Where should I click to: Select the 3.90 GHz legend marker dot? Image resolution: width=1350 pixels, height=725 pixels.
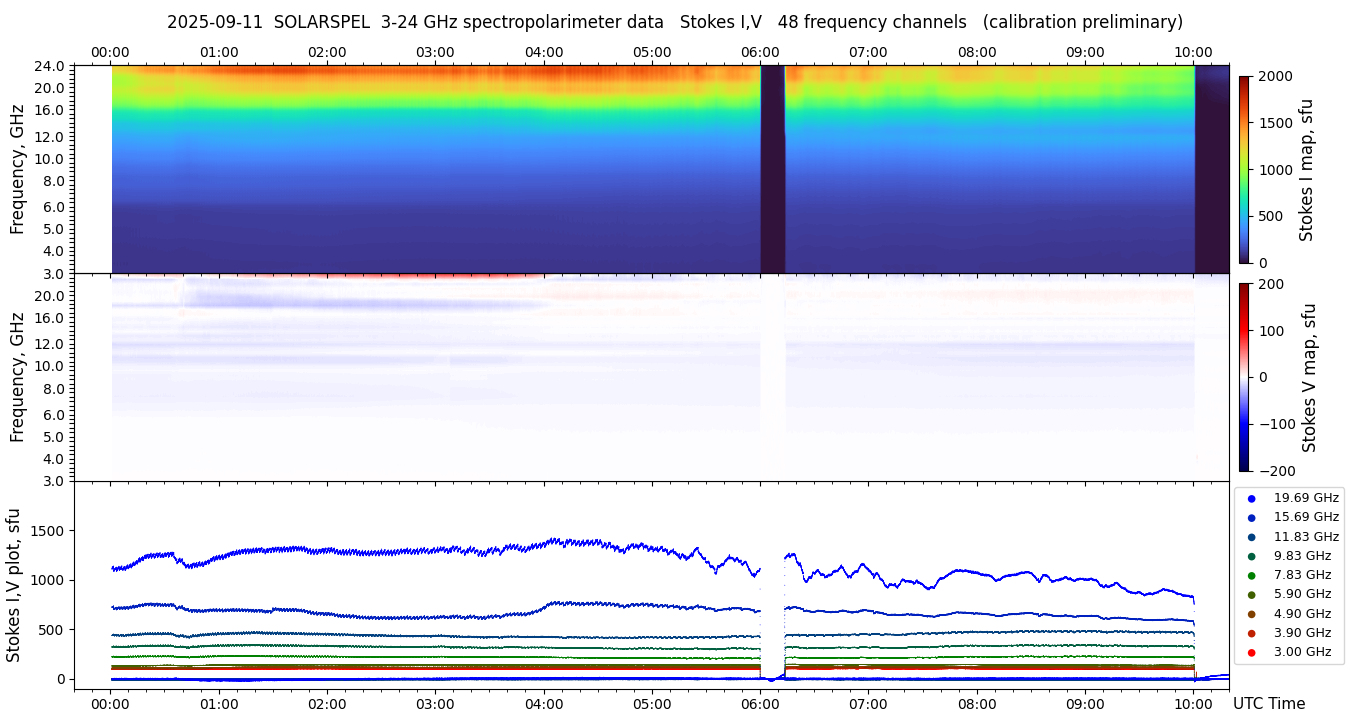pyautogui.click(x=1251, y=633)
